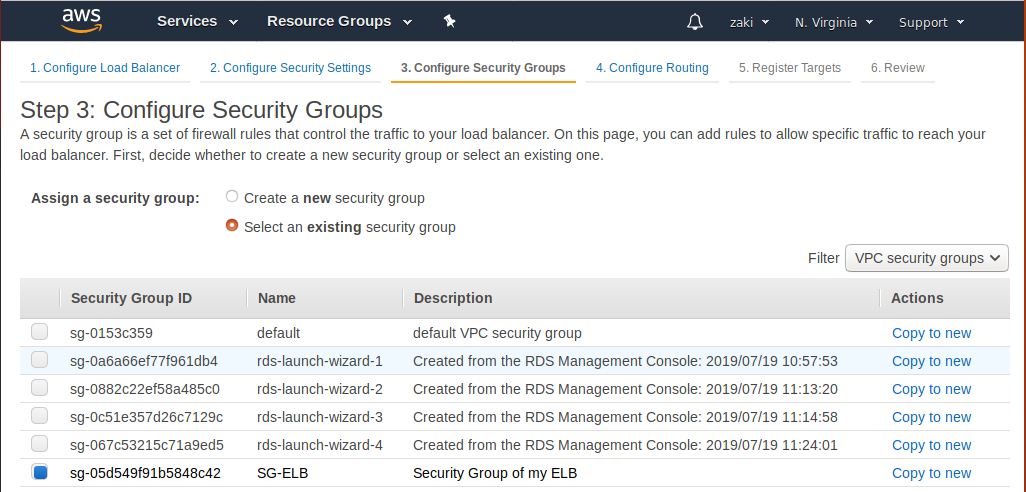The width and height of the screenshot is (1026, 492).
Task: Expand the Resource Groups menu
Action: [339, 21]
